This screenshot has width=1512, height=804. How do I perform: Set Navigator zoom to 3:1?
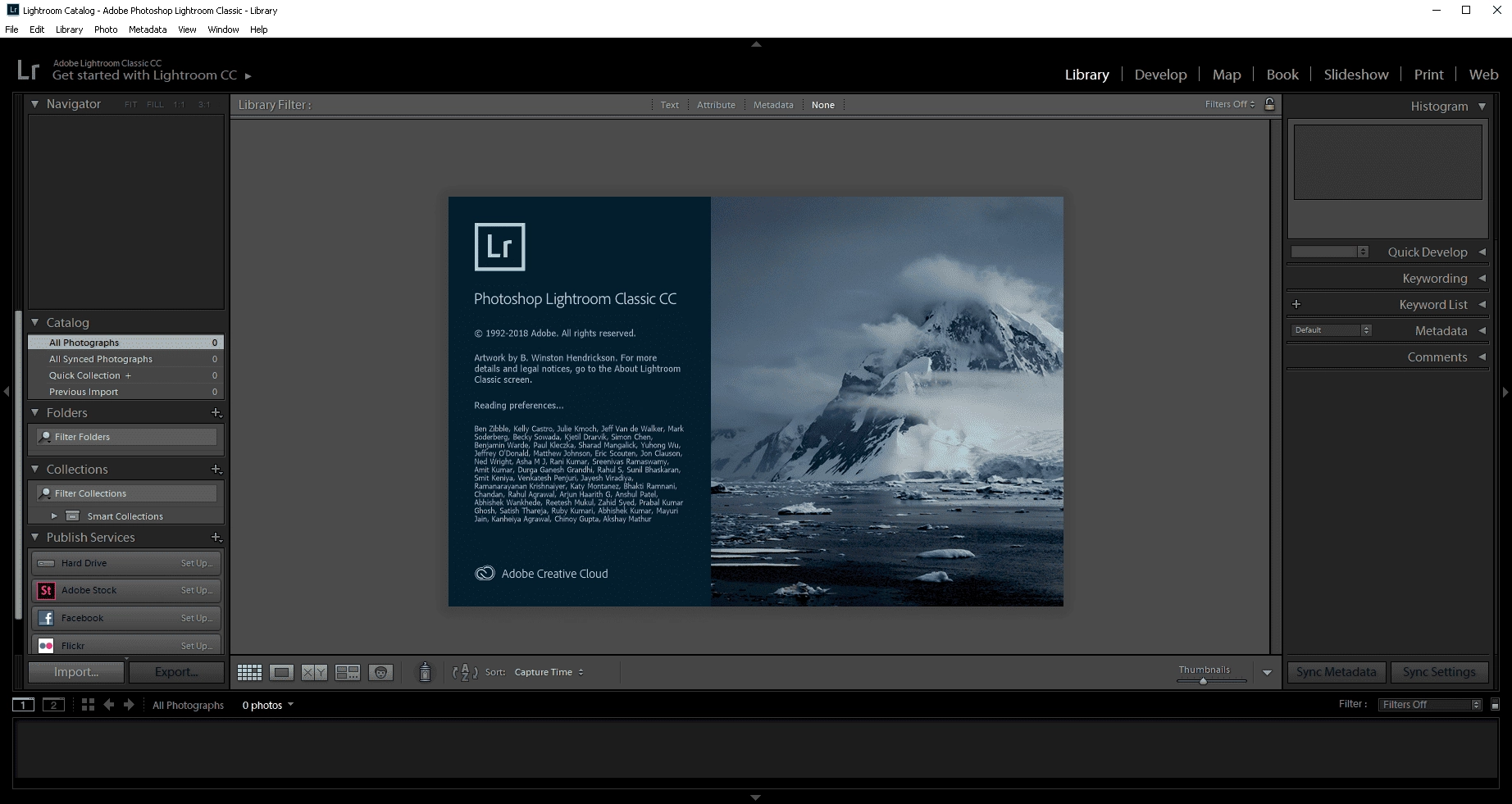(x=204, y=105)
